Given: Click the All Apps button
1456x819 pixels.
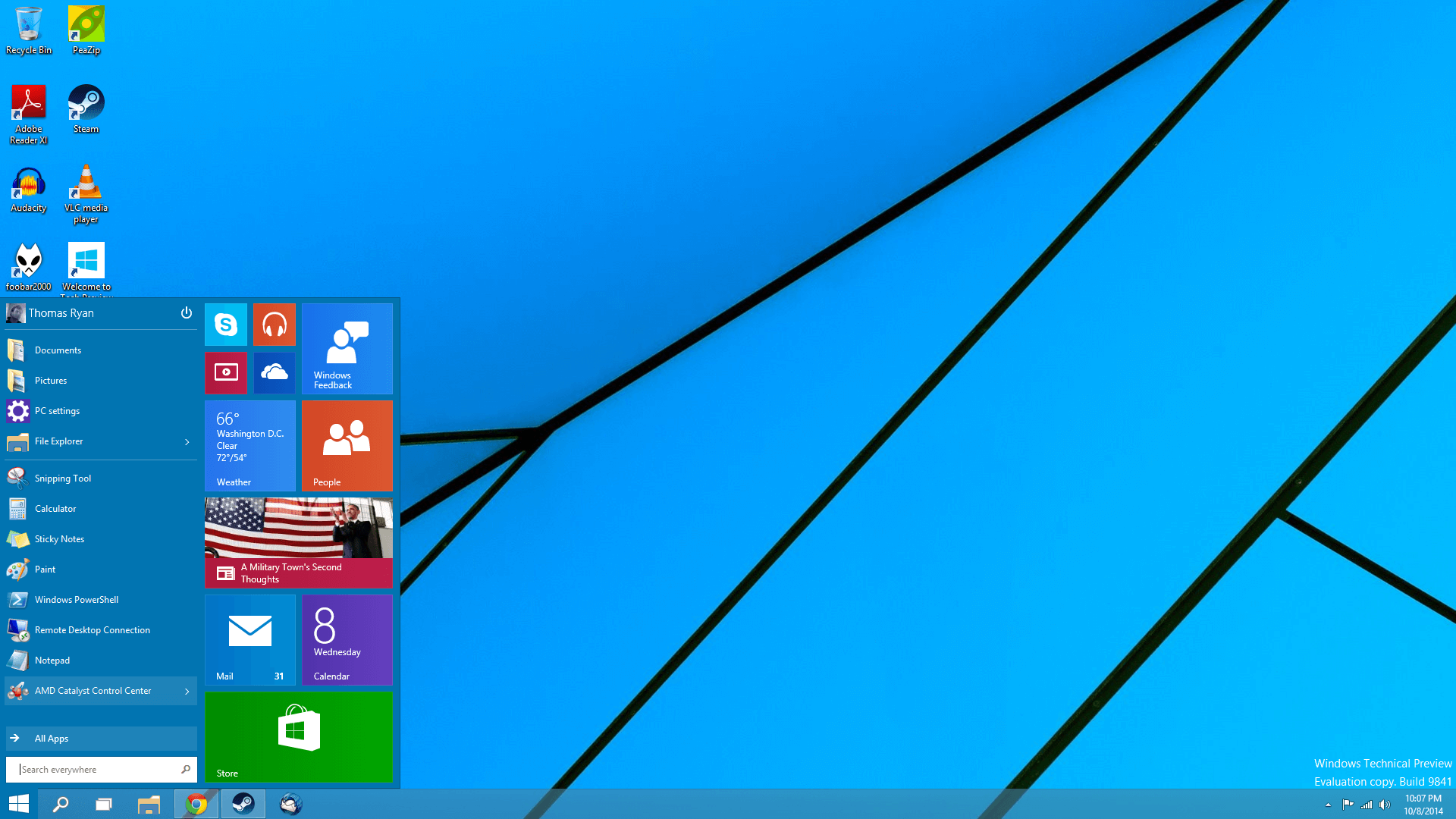Looking at the screenshot, I should tap(51, 739).
